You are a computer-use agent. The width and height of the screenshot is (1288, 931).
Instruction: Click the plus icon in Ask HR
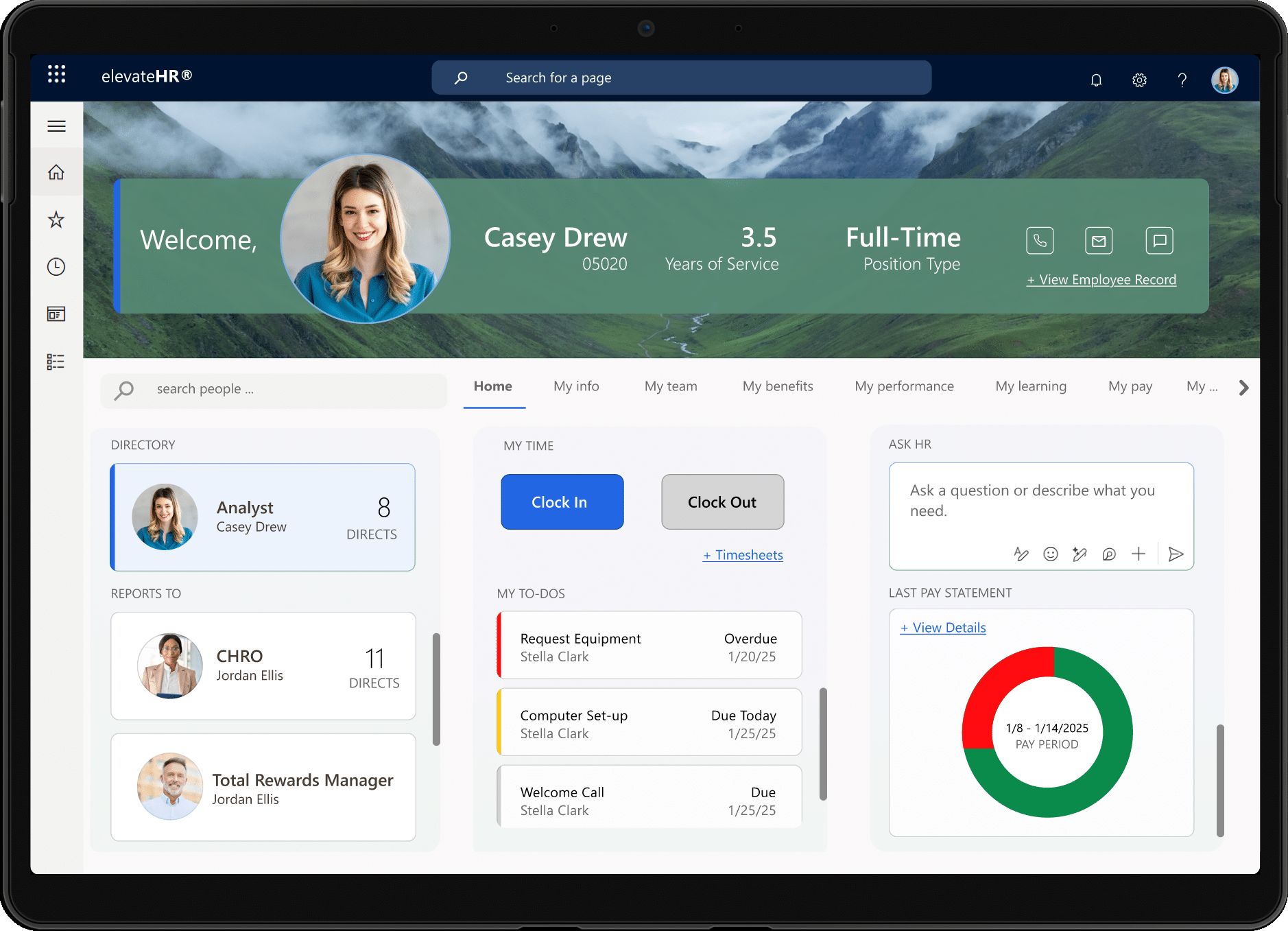pos(1138,554)
